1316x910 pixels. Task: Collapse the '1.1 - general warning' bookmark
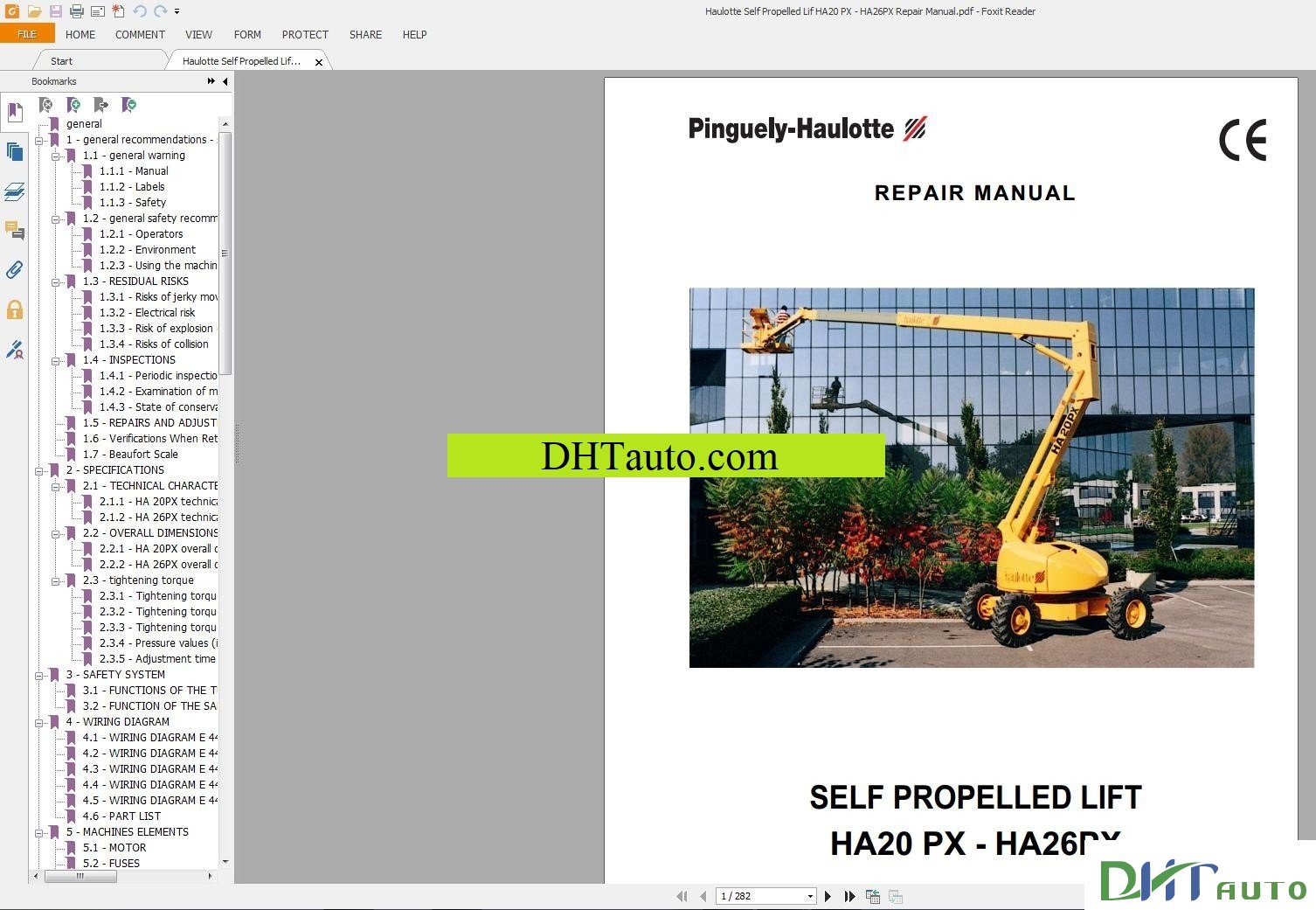pos(56,156)
